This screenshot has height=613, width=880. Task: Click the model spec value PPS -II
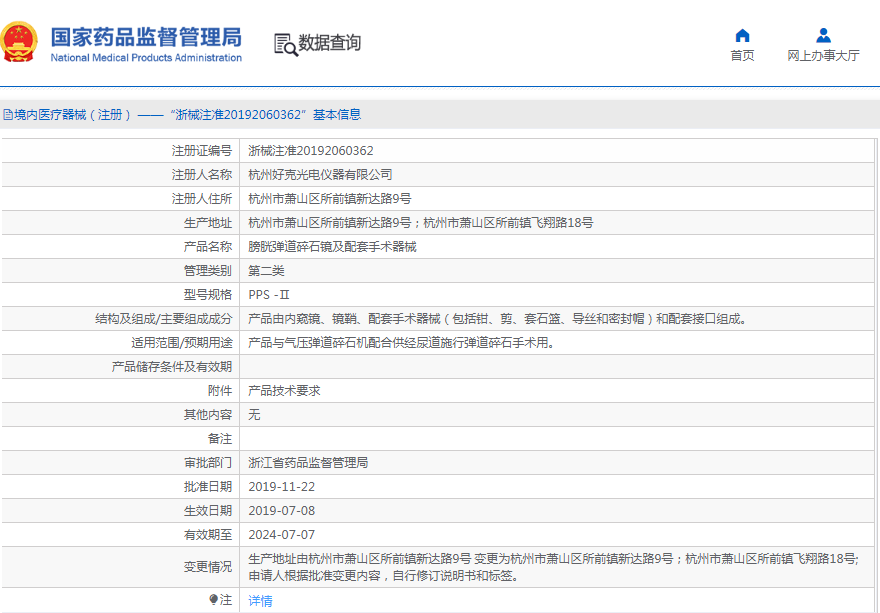(x=269, y=295)
